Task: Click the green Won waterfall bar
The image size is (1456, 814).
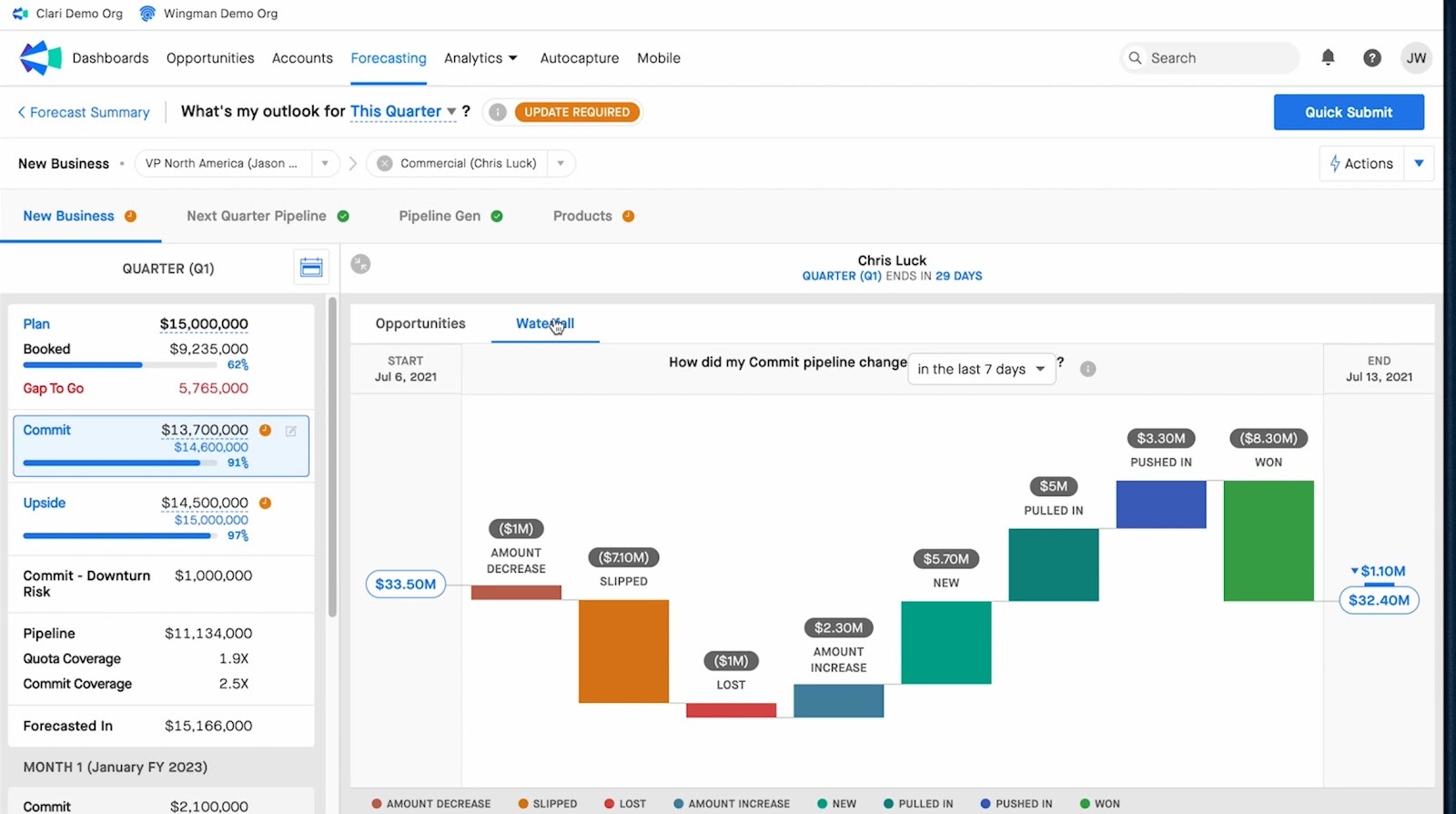Action: pos(1269,541)
